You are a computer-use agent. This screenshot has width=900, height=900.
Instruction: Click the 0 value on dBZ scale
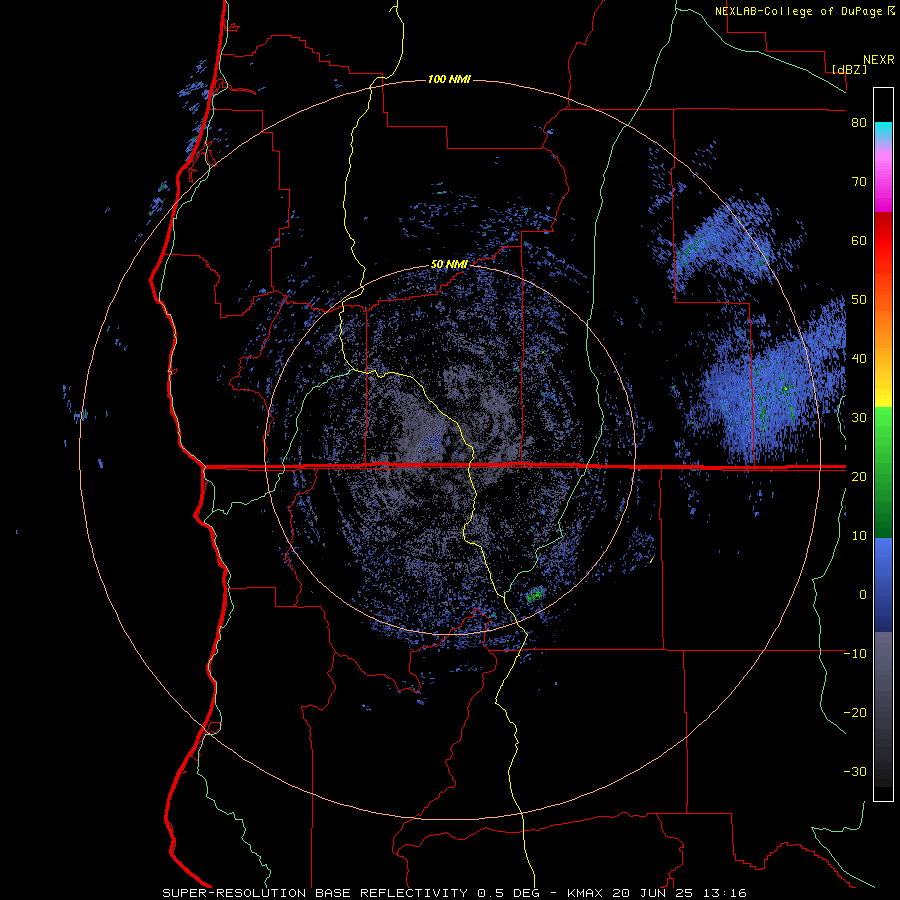(x=863, y=595)
